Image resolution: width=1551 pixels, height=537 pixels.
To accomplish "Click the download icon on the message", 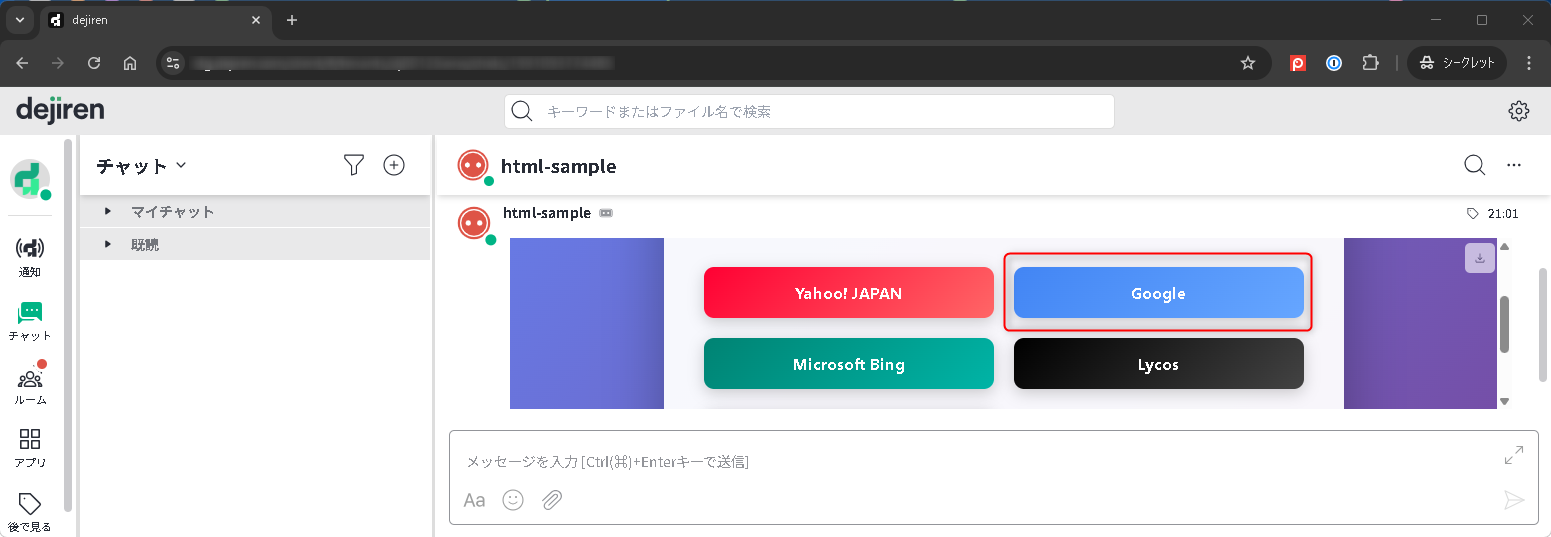I will point(1479,258).
